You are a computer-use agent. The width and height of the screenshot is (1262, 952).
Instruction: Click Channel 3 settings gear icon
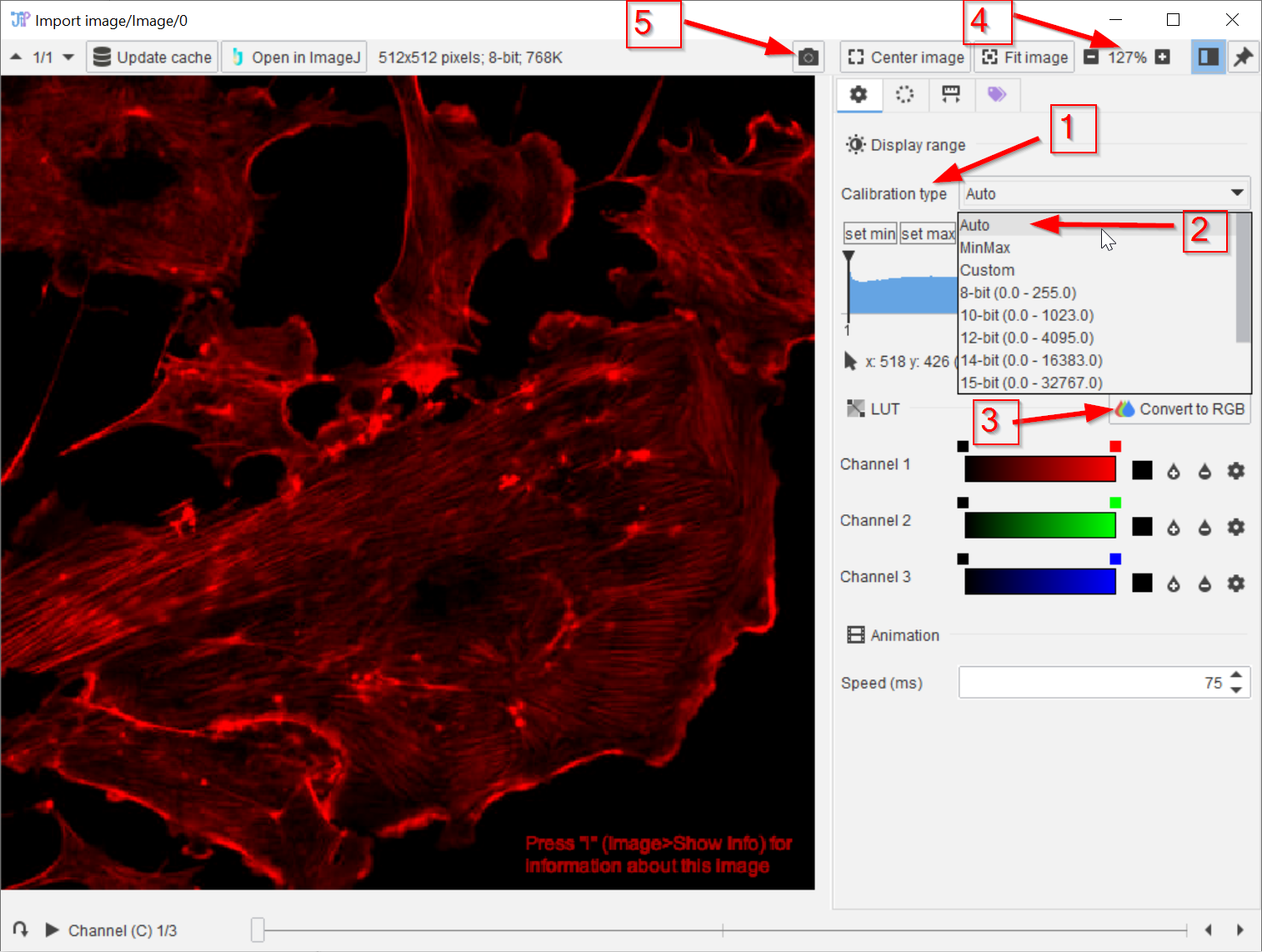click(1235, 584)
